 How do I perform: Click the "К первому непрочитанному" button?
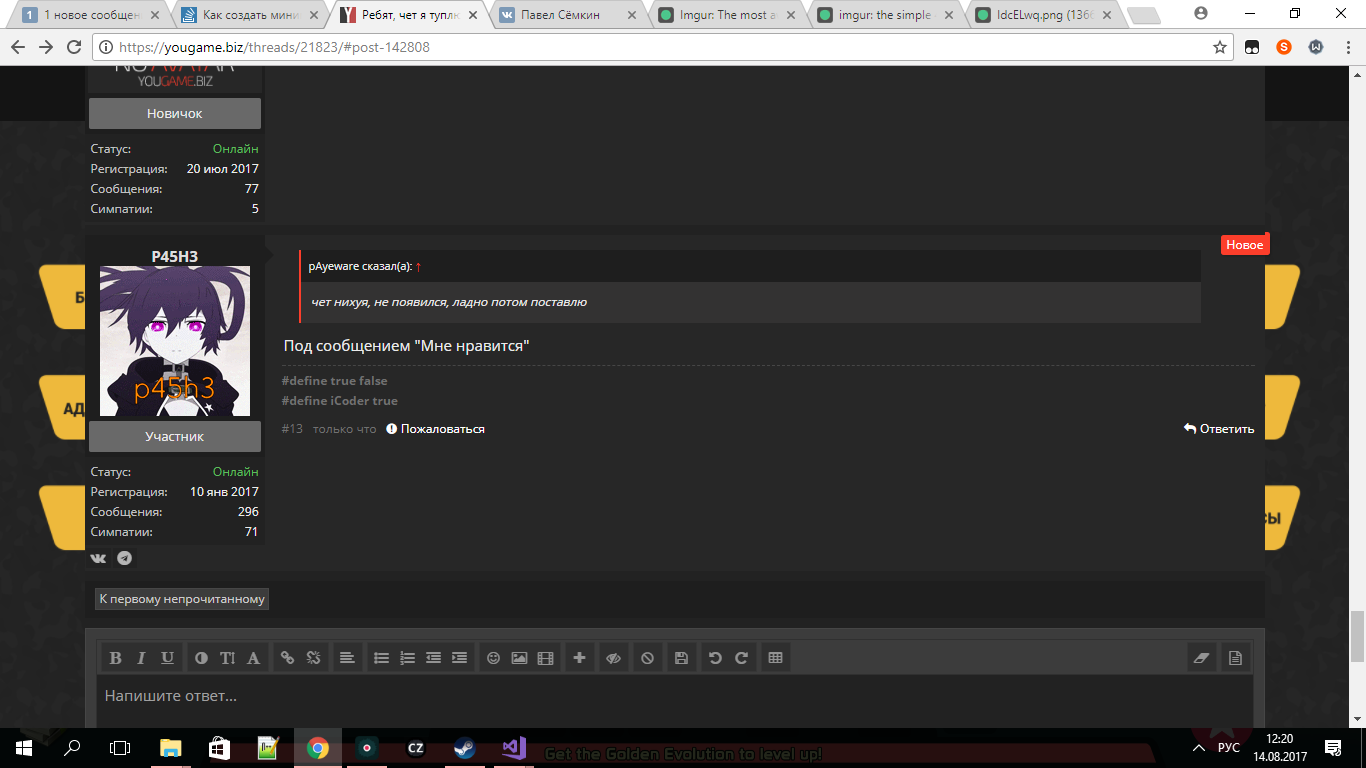point(182,599)
